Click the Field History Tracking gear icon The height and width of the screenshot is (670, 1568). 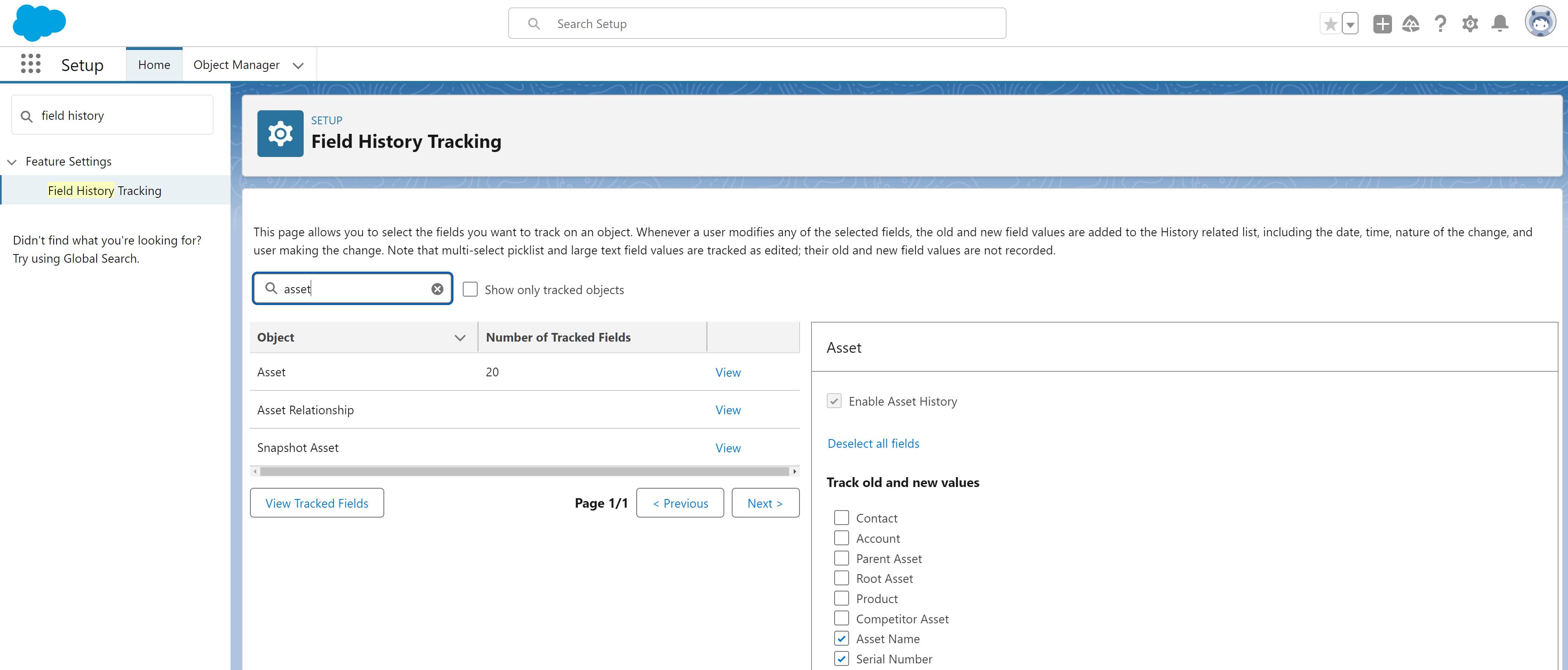point(280,133)
